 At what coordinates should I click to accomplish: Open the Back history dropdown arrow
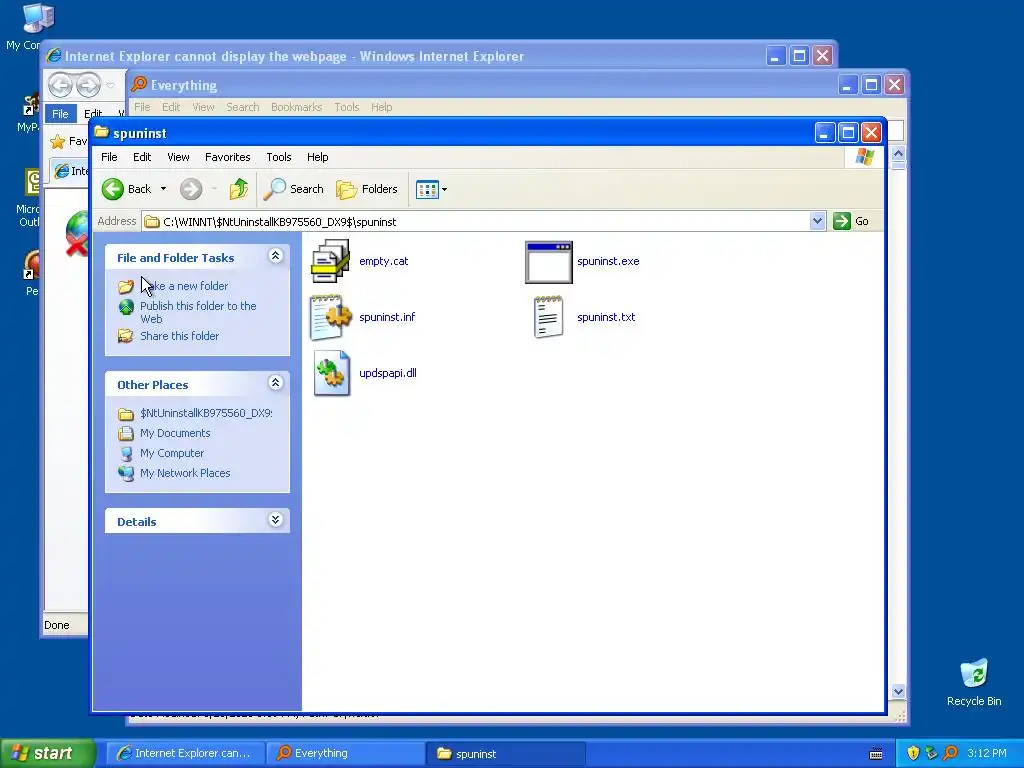click(x=163, y=189)
